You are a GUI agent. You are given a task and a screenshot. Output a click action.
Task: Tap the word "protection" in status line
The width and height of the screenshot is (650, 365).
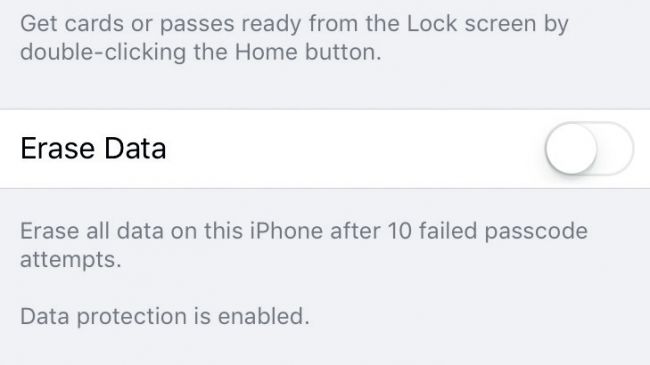click(132, 318)
